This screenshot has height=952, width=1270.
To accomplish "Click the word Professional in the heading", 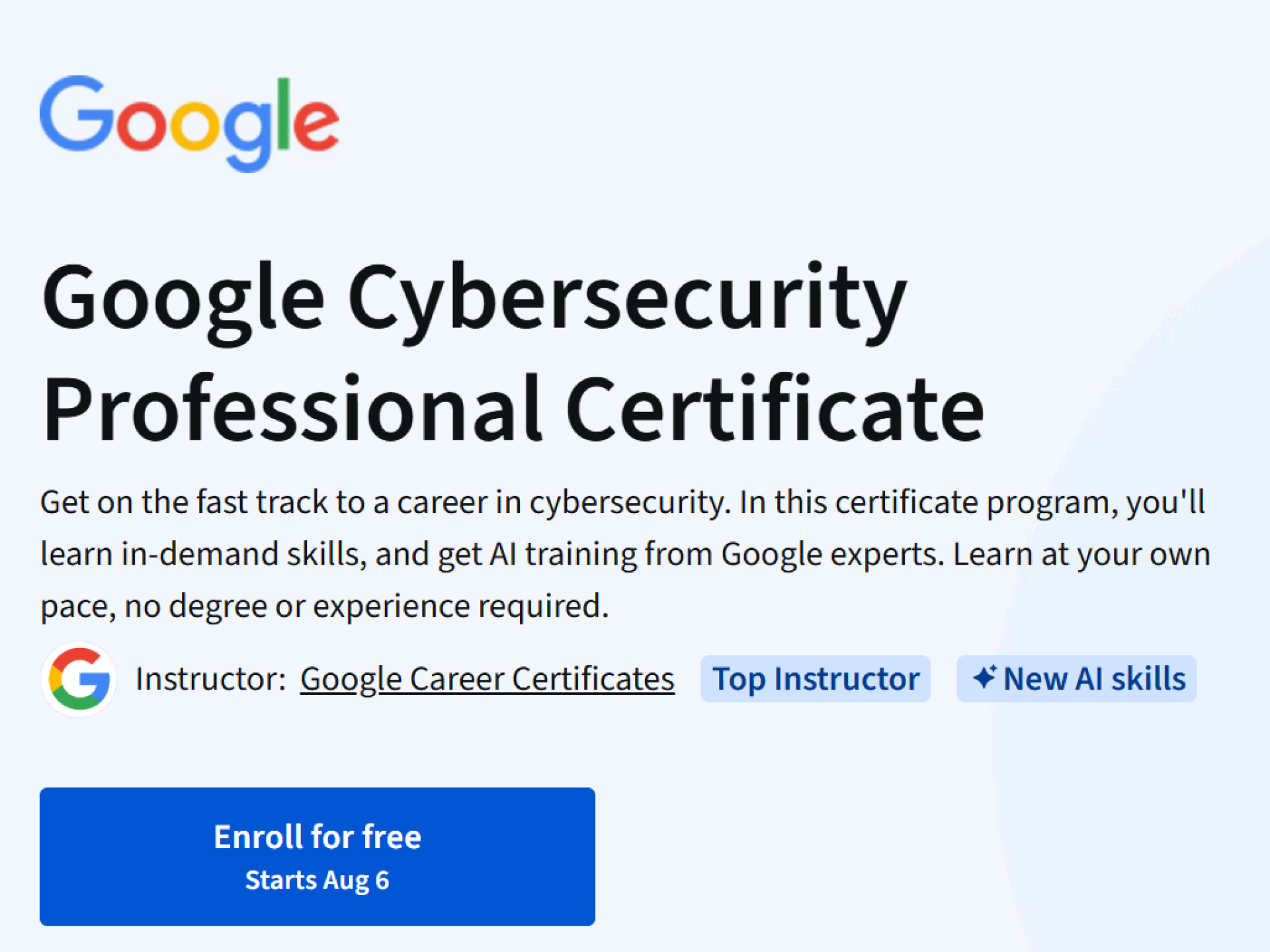I will click(x=292, y=410).
